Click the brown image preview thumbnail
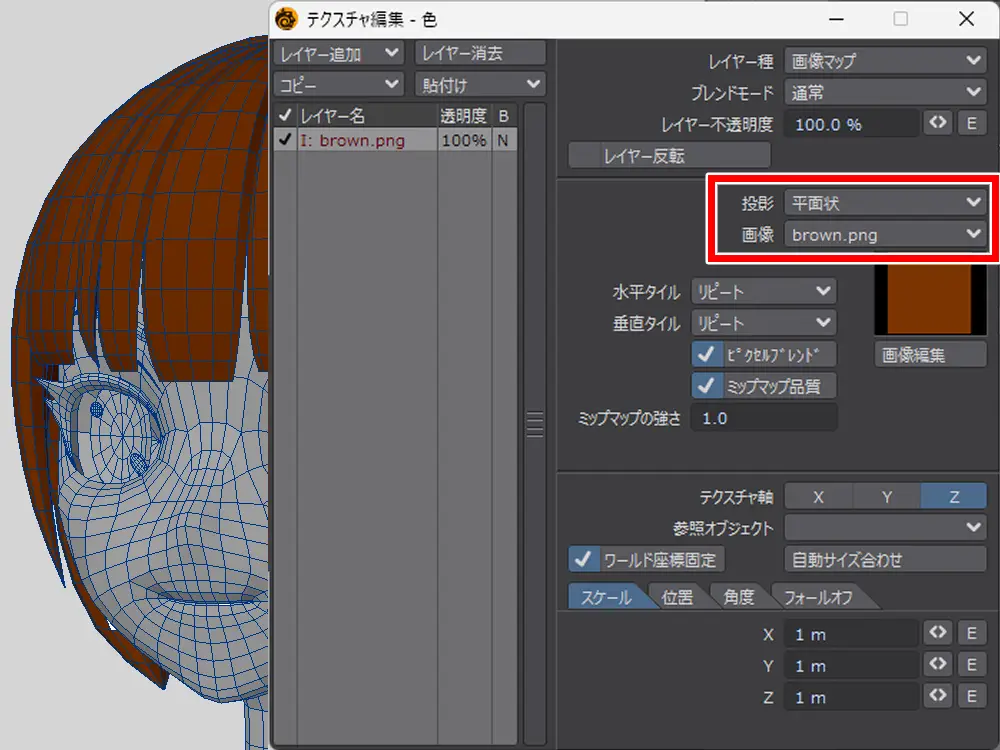This screenshot has height=750, width=1000. 924,300
